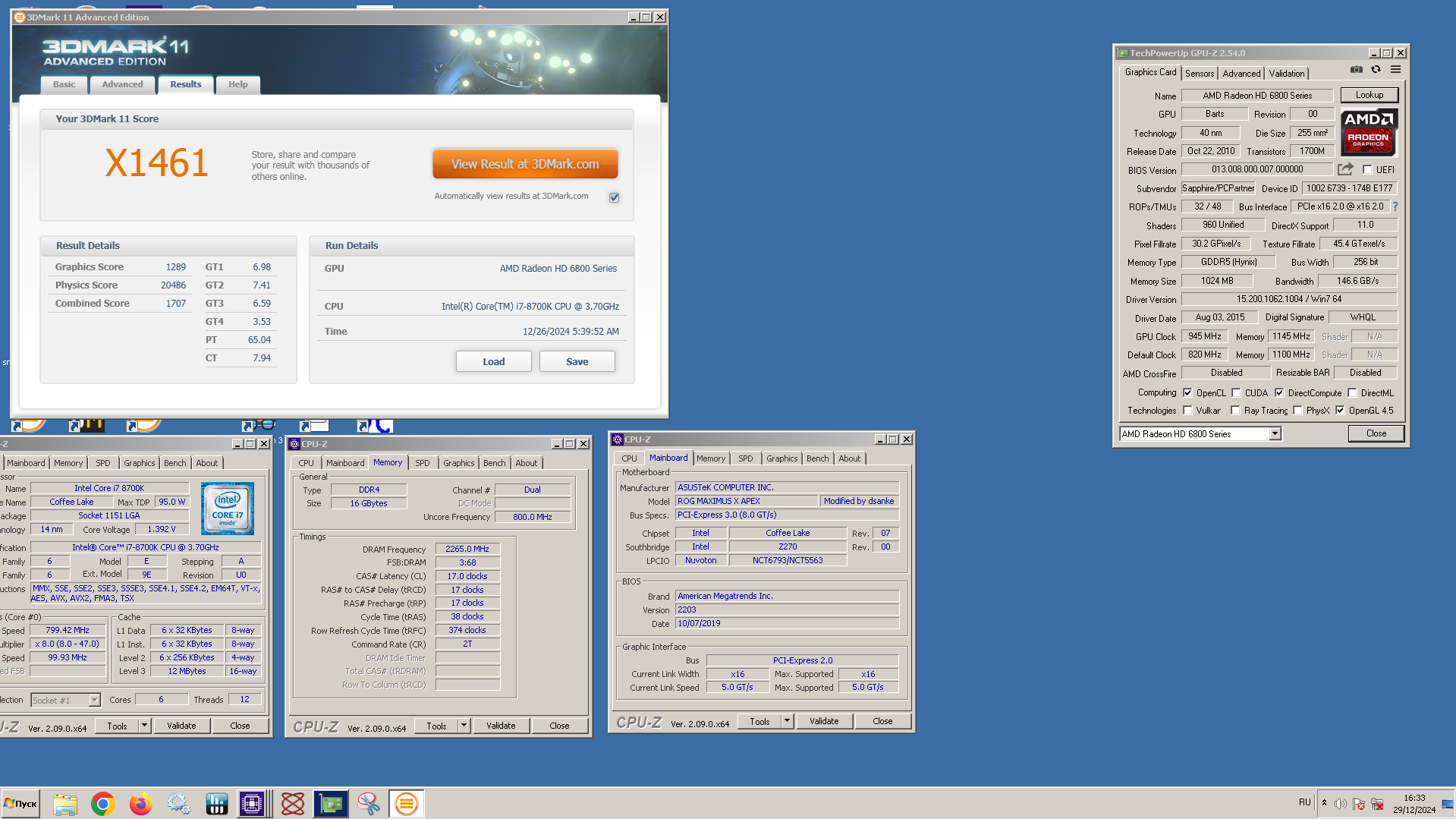The image size is (1456, 819).
Task: Open the 3DMark Basic tab
Action: (64, 84)
